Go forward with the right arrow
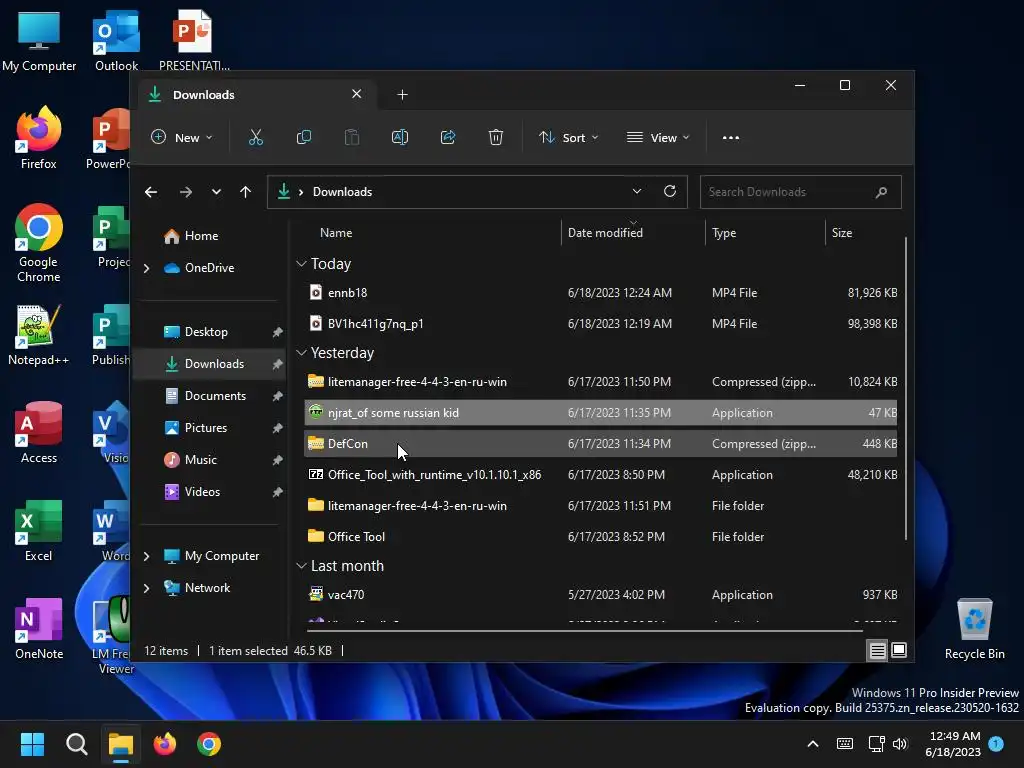Image resolution: width=1024 pixels, height=768 pixels. click(x=185, y=192)
